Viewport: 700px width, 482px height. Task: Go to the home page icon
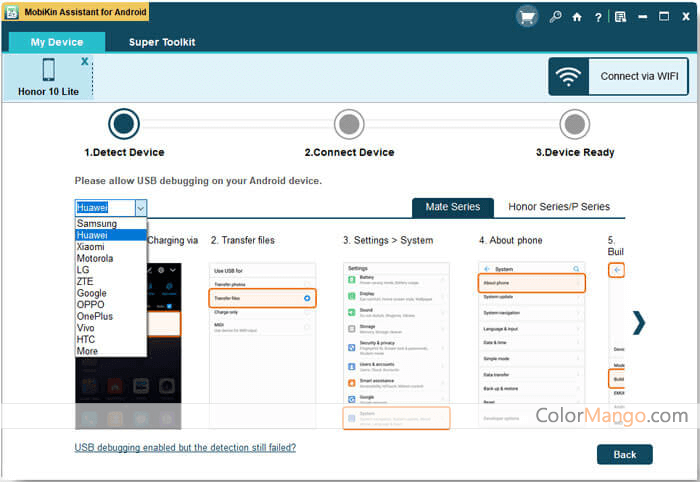click(577, 17)
